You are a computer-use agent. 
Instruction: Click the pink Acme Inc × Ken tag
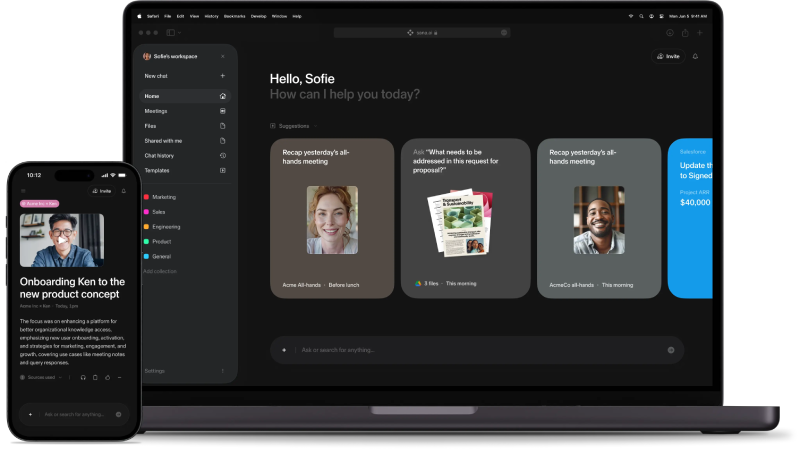click(40, 204)
